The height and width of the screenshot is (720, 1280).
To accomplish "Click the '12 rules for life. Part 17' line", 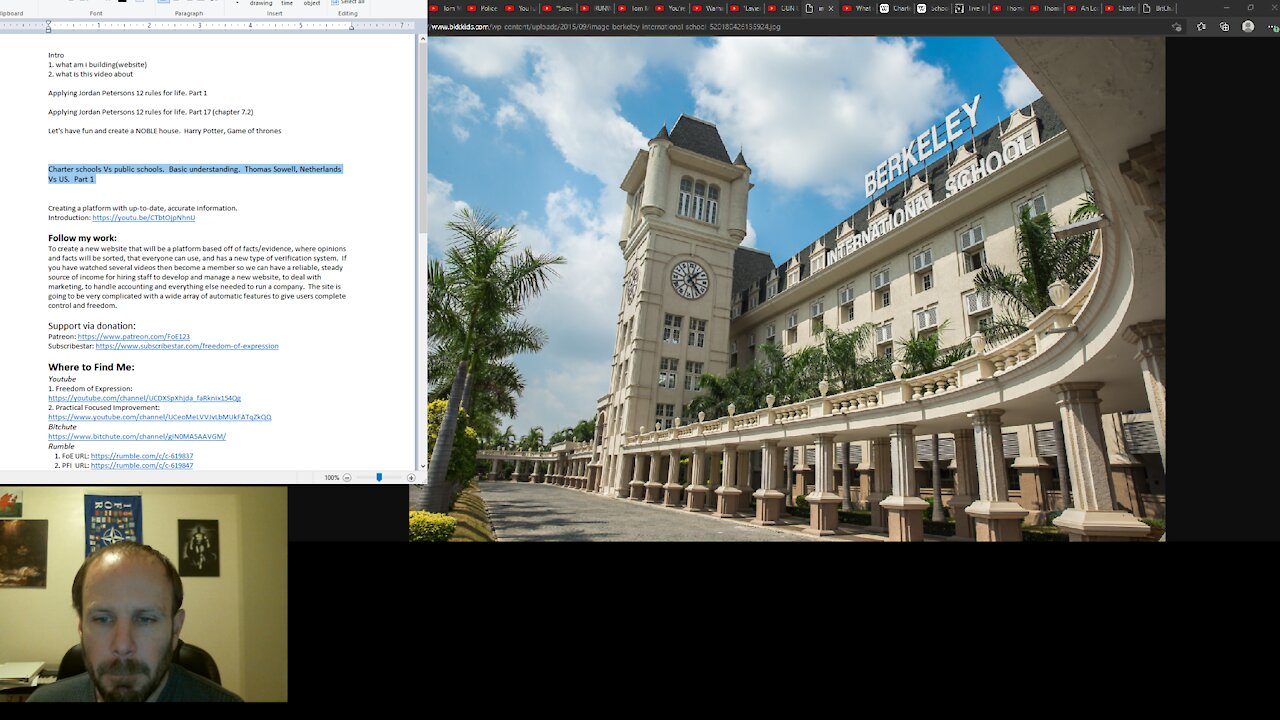I will [150, 112].
